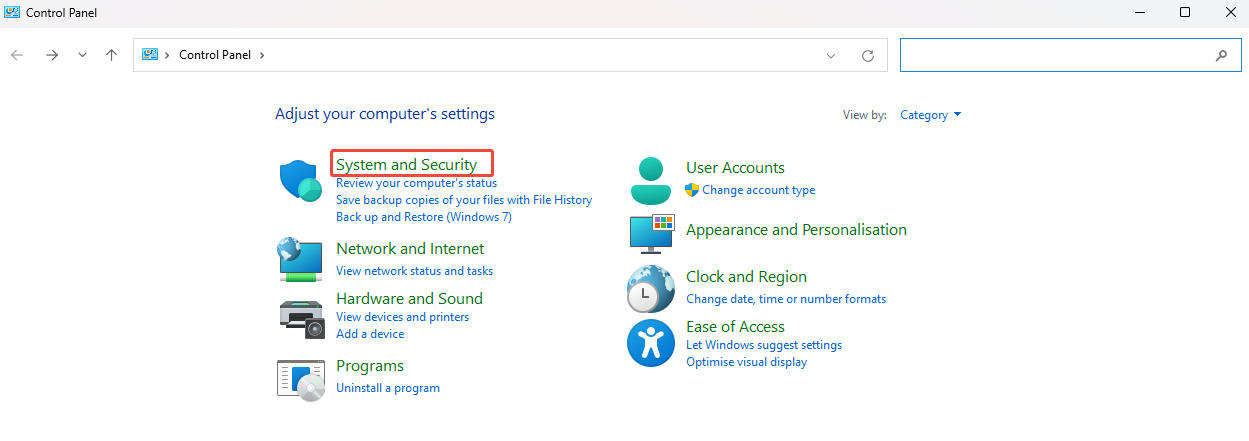Open the recent locations chevron
The height and width of the screenshot is (441, 1249).
(82, 55)
